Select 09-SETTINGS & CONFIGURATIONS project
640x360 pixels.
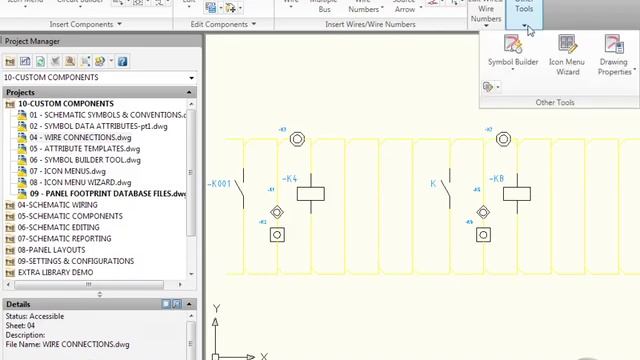(x=76, y=261)
